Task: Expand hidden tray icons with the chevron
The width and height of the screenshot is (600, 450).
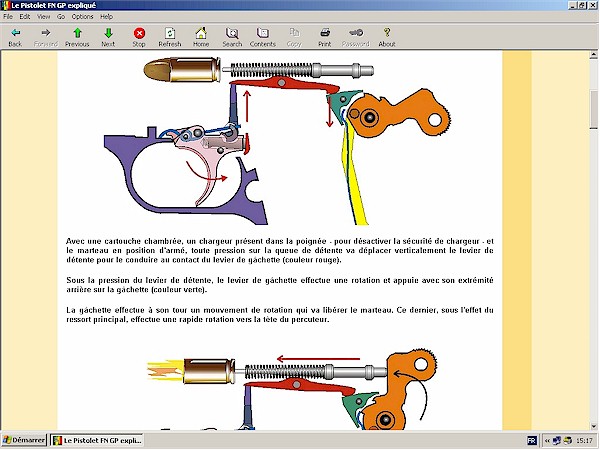Action: pyautogui.click(x=546, y=441)
